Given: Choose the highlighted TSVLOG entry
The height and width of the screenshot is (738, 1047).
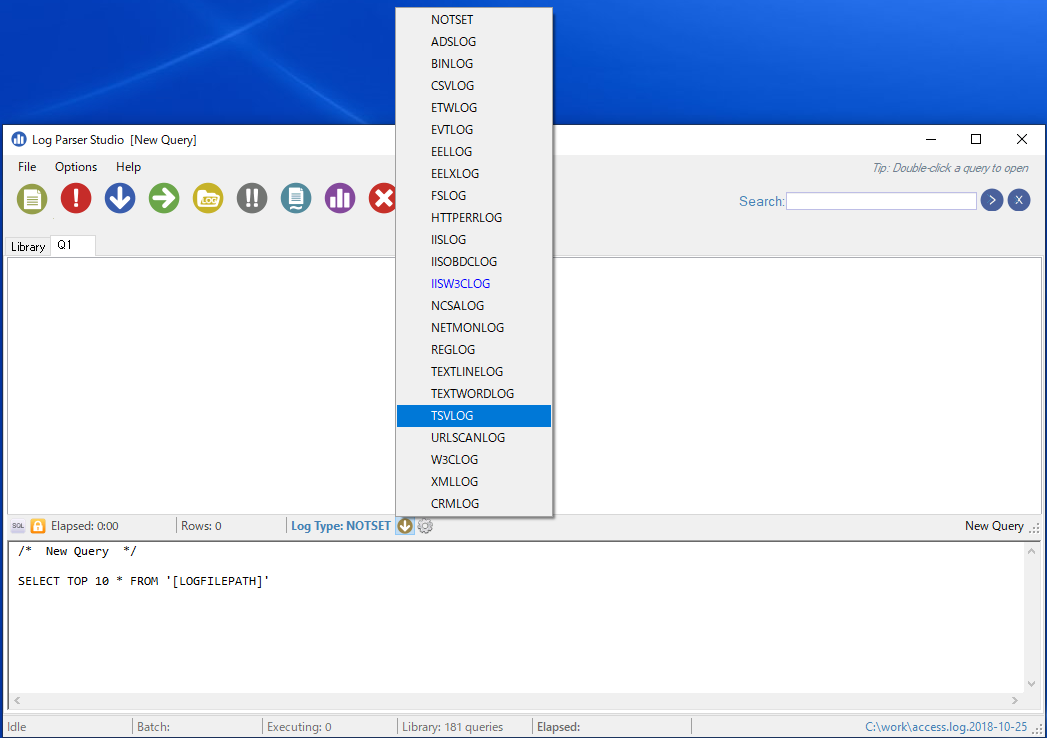Looking at the screenshot, I should pos(474,416).
